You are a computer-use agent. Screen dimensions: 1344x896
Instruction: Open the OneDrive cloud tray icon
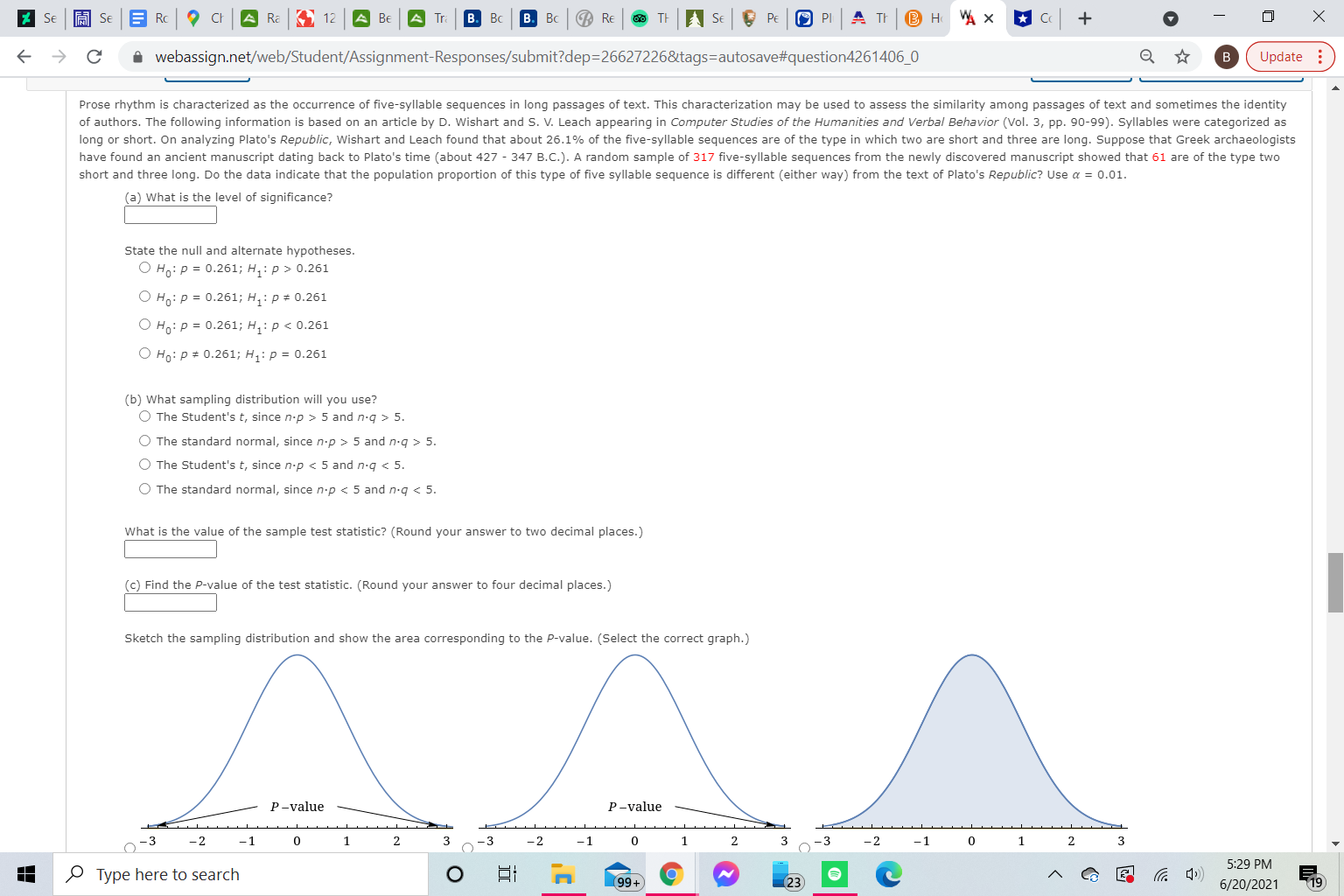coord(1090,874)
